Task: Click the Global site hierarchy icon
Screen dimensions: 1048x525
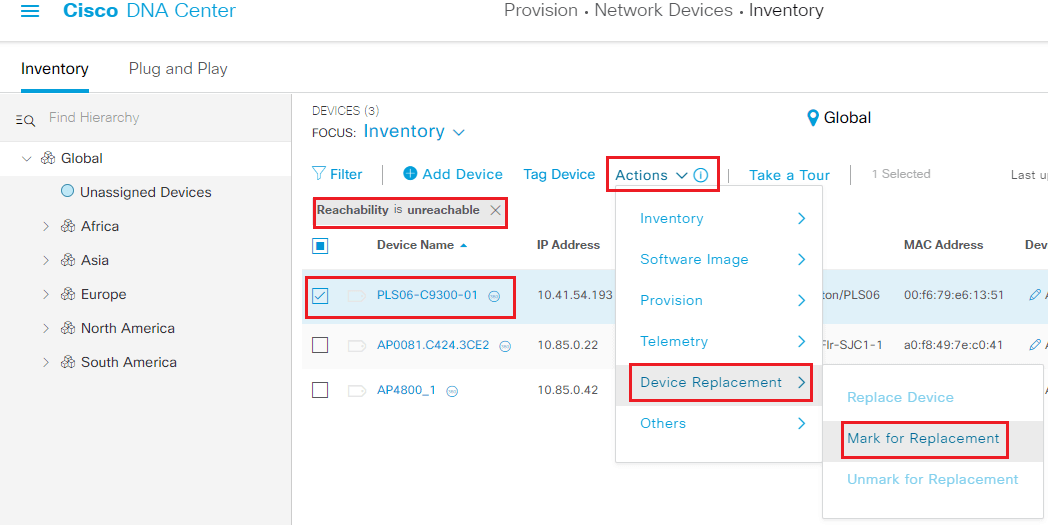Action: coord(47,159)
